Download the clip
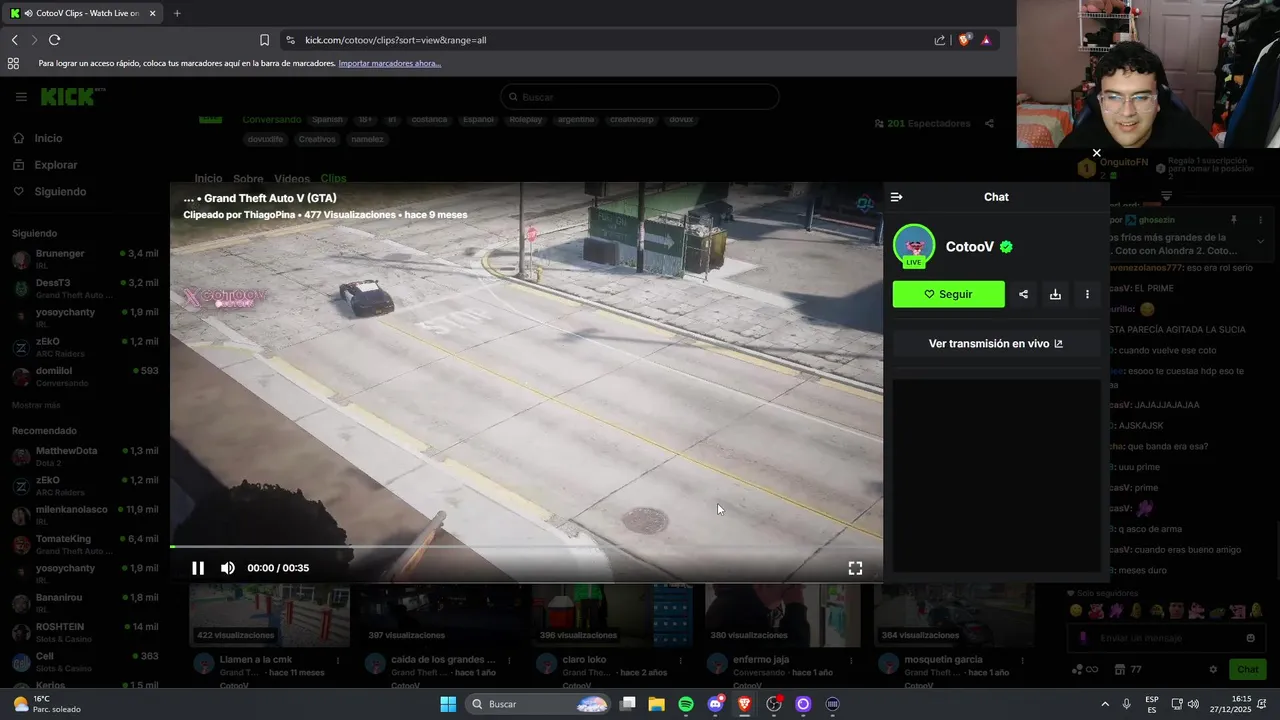 point(1055,294)
